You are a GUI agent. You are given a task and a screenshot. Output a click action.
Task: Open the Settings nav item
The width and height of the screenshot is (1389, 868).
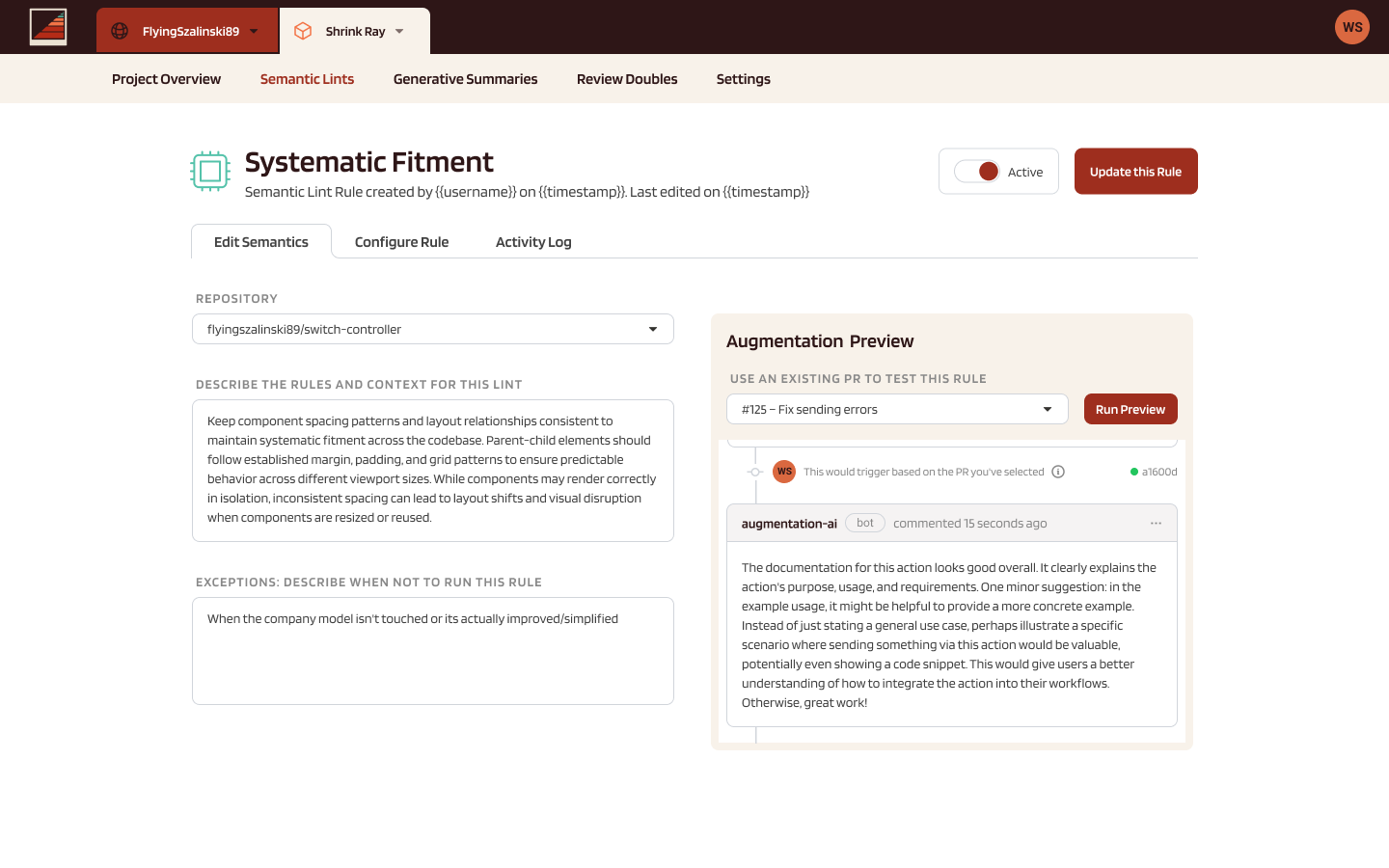pyautogui.click(x=744, y=79)
